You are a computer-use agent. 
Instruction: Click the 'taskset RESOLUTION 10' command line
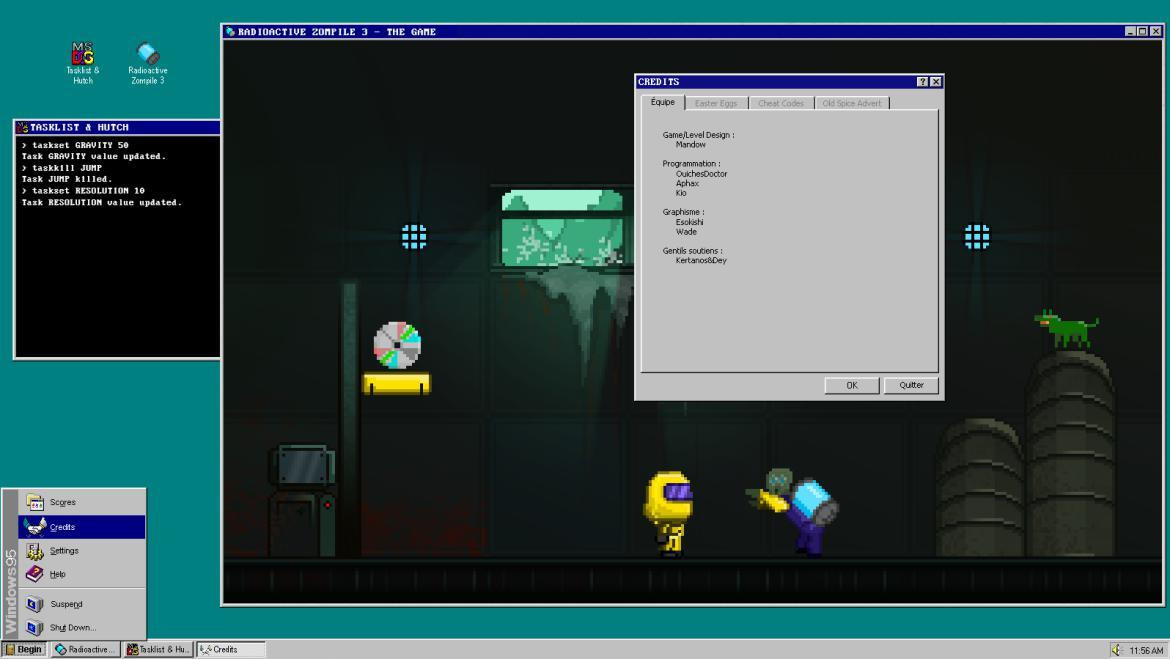pyautogui.click(x=83, y=191)
